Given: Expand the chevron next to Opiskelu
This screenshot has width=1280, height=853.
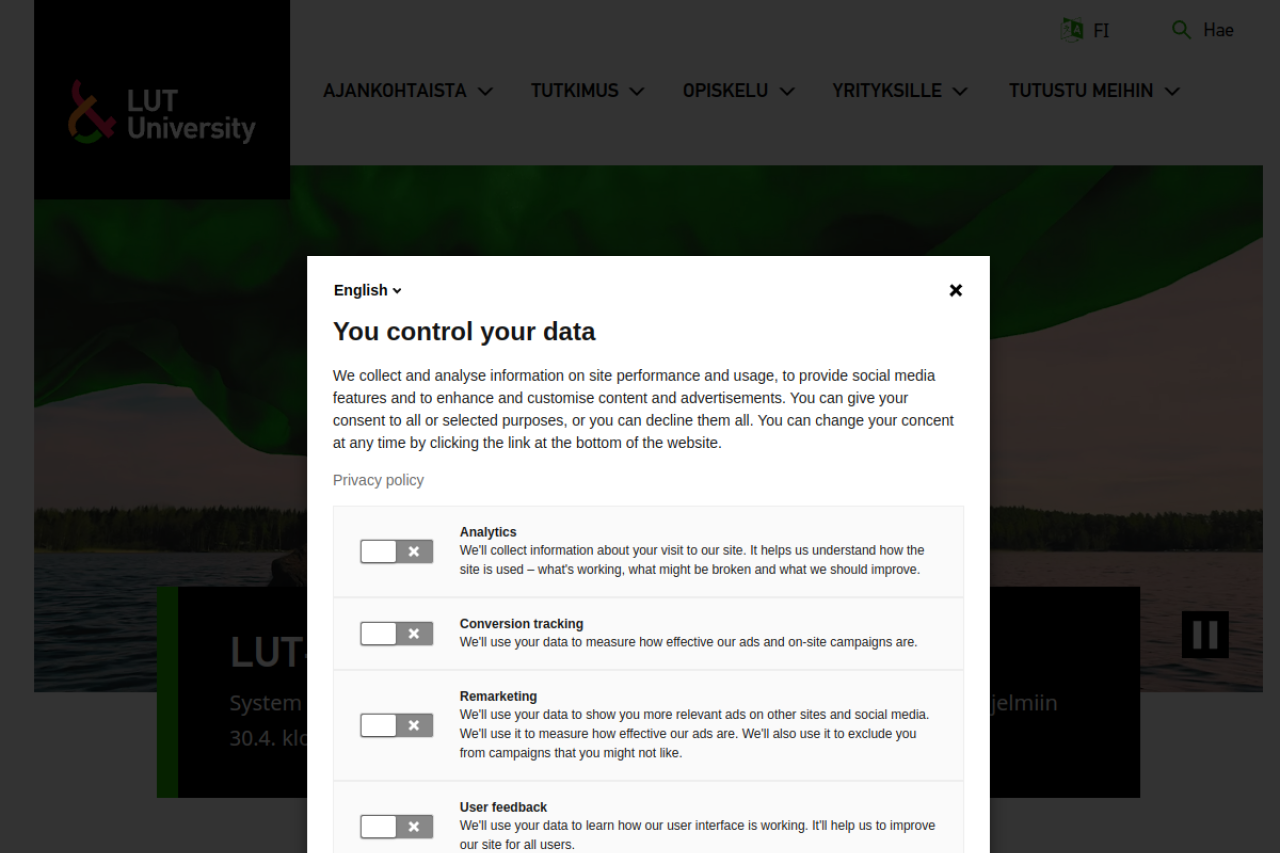Looking at the screenshot, I should coord(787,91).
